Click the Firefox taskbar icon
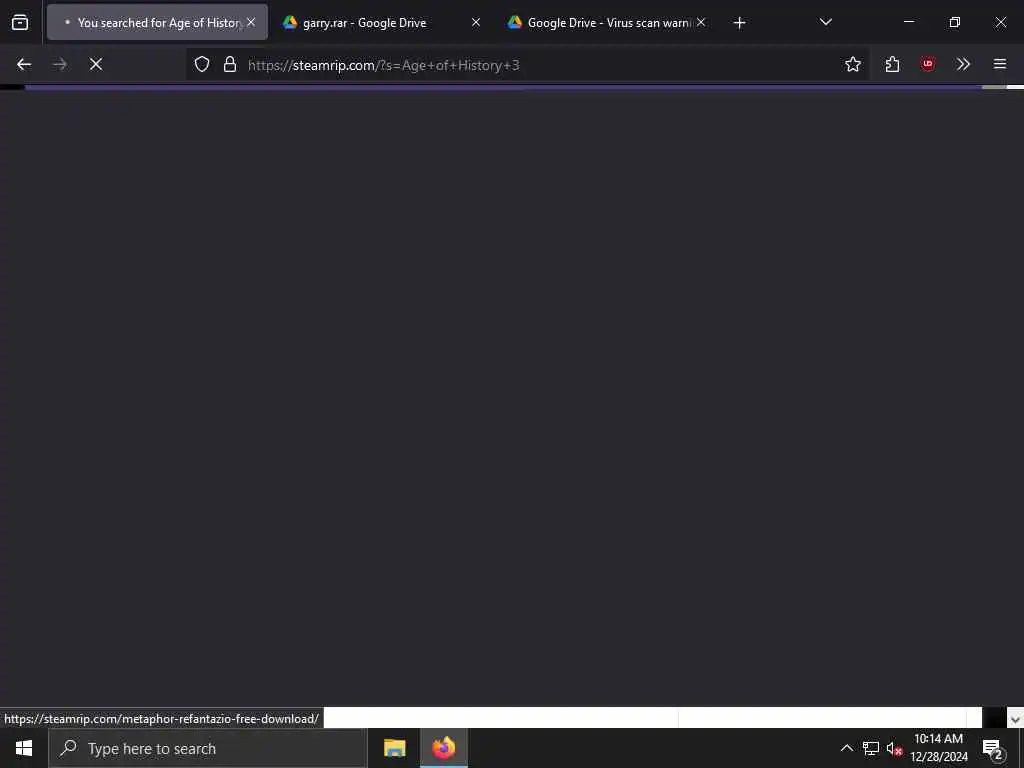 (443, 748)
